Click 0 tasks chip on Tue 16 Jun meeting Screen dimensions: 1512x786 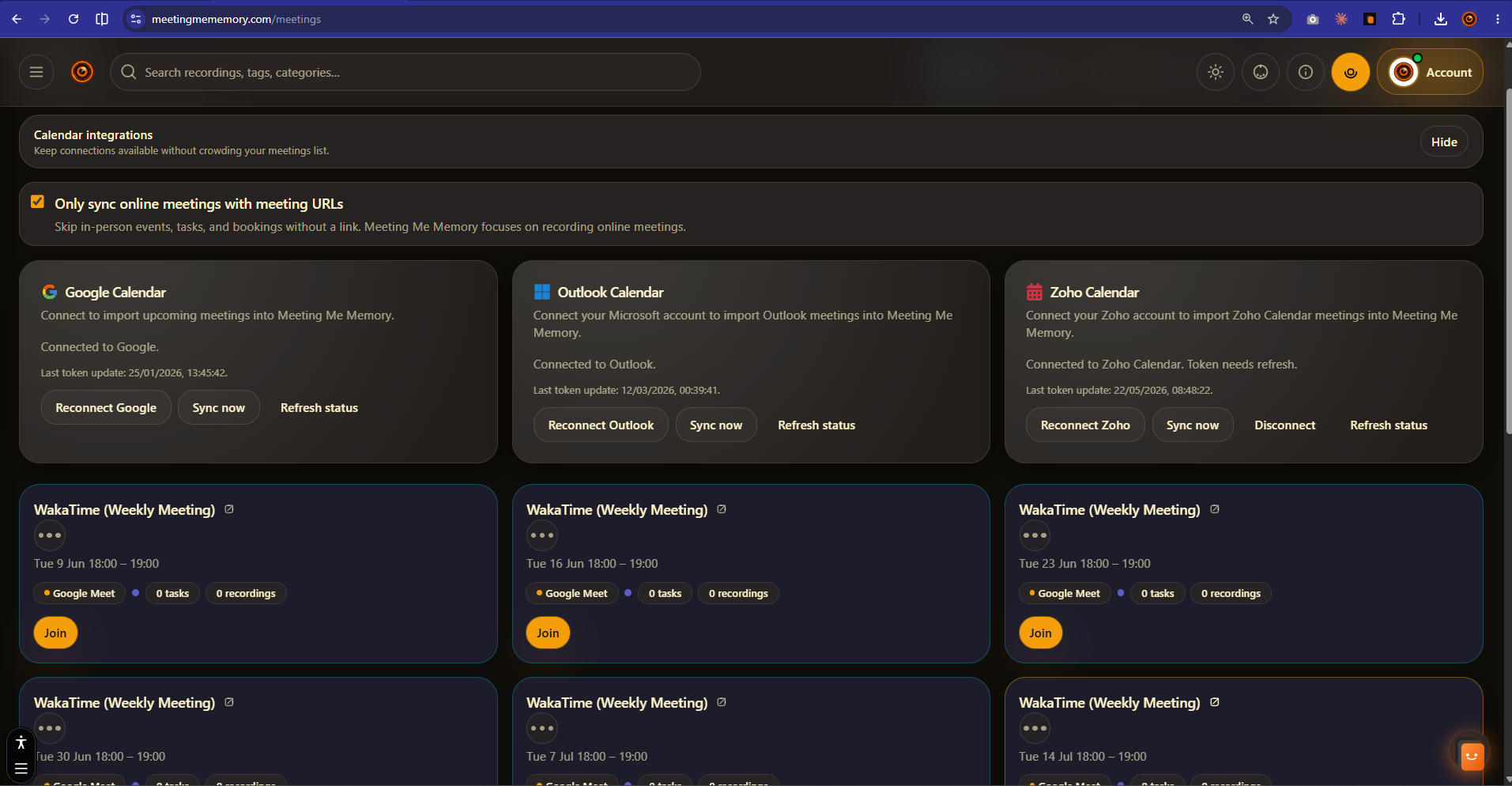(665, 593)
